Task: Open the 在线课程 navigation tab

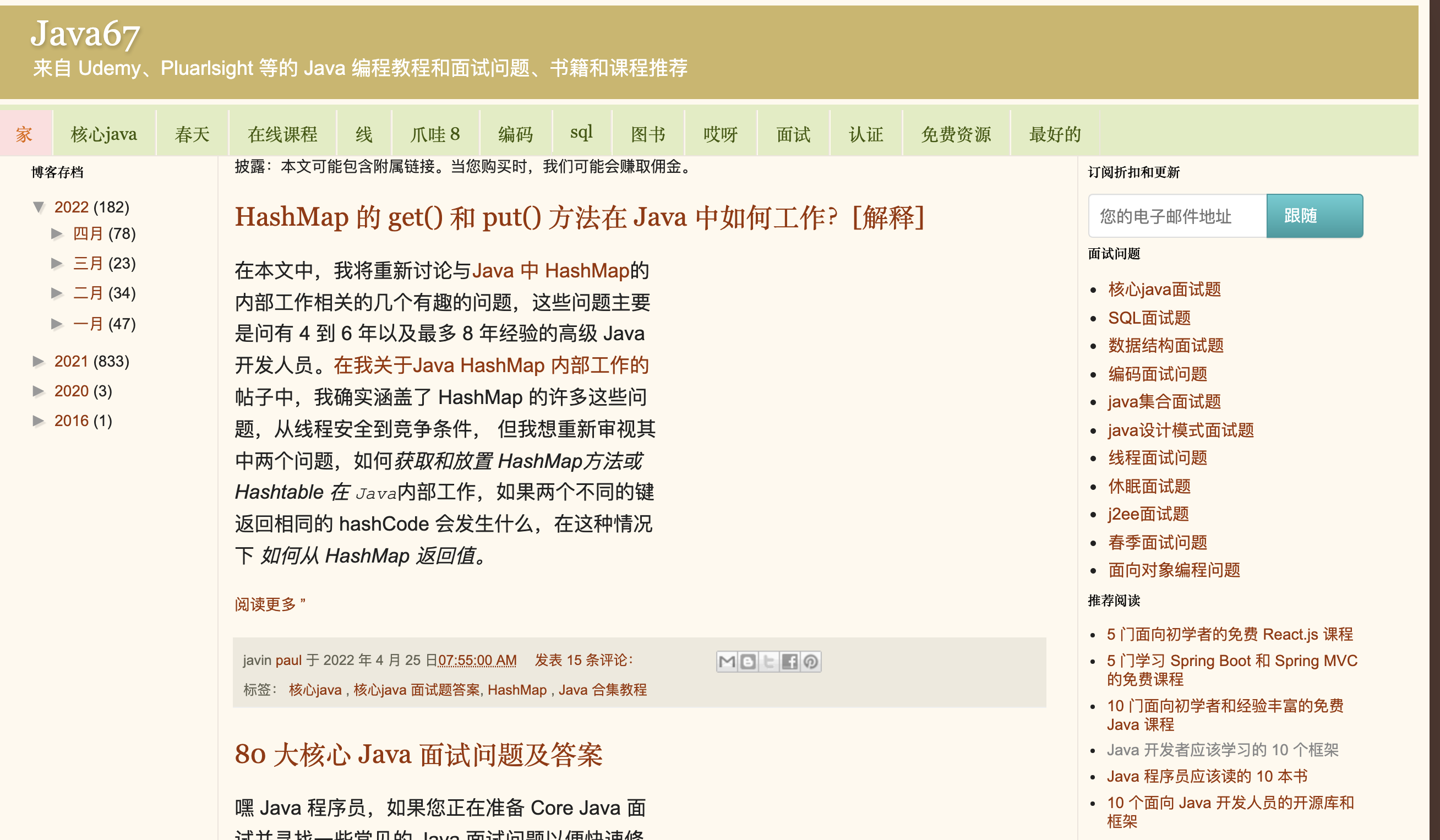Action: tap(282, 134)
